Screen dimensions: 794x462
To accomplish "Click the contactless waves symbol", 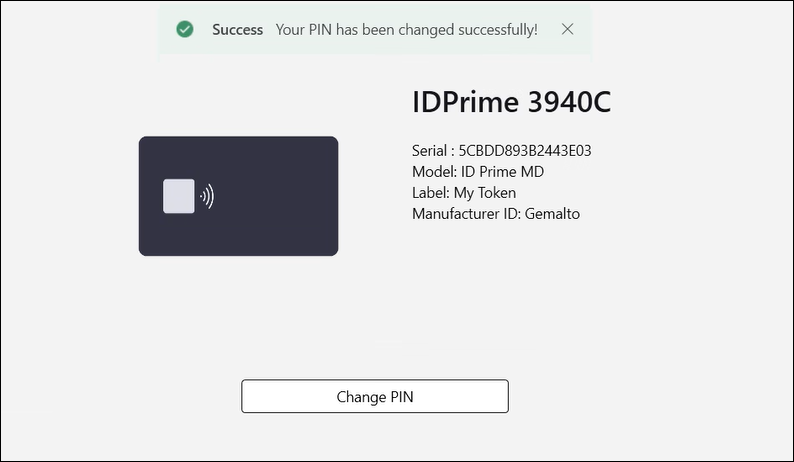I will click(207, 196).
